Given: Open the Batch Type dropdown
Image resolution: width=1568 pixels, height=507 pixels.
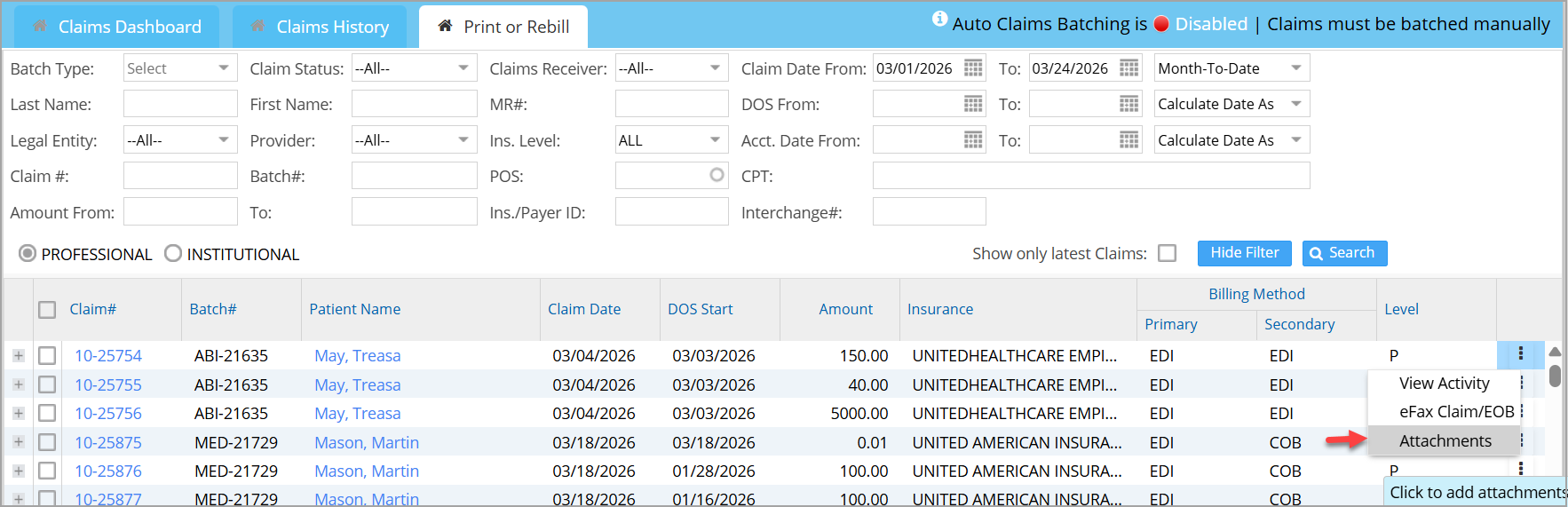Looking at the screenshot, I should [x=179, y=68].
